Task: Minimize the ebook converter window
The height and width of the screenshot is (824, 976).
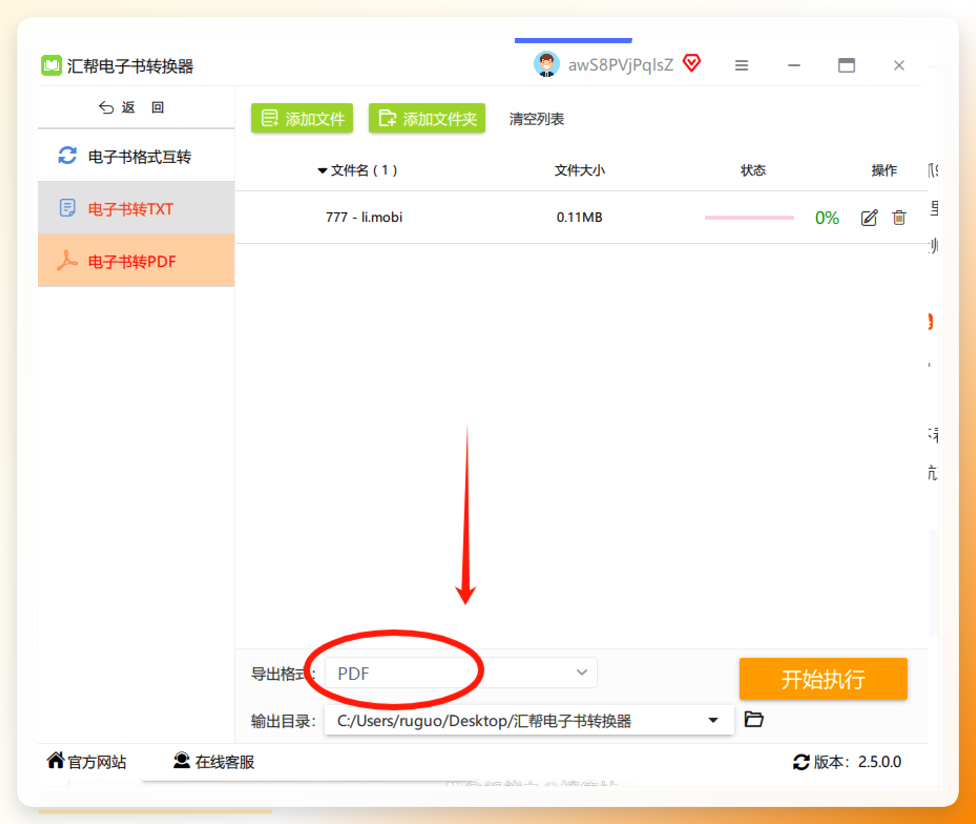Action: click(x=794, y=65)
